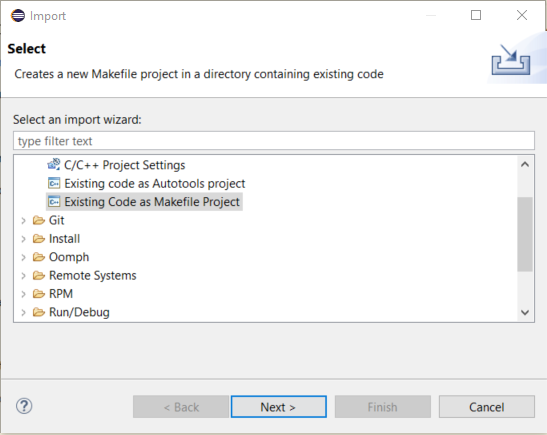
Task: Click the C/C++ Project Settings icon
Action: (54, 164)
